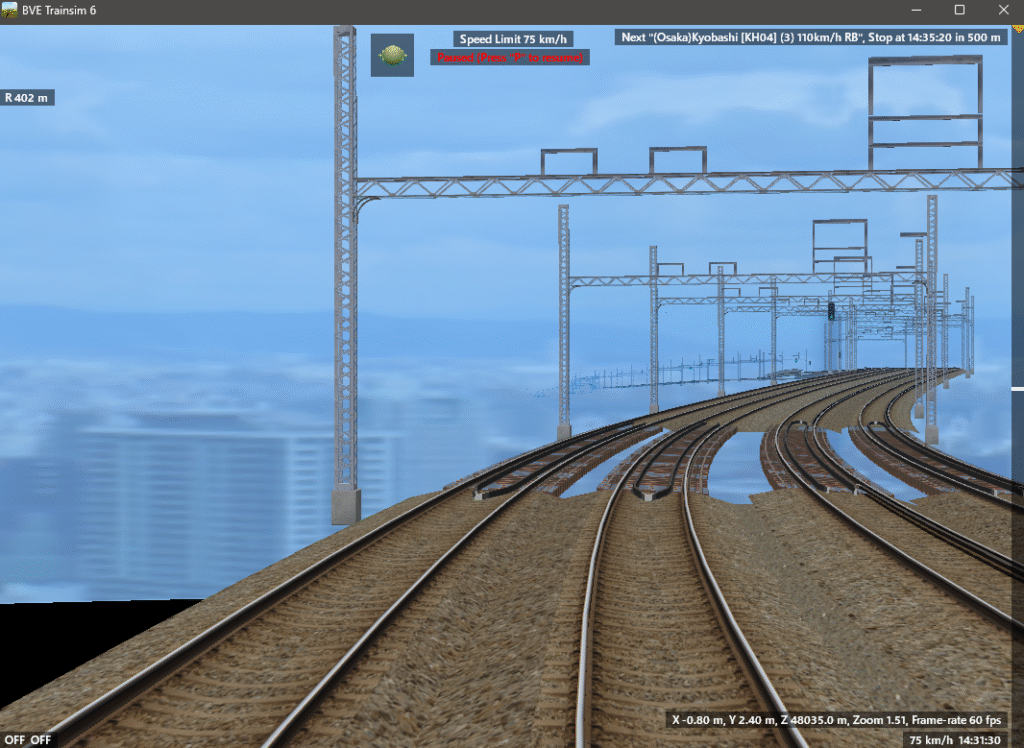
Task: Click the first OFF indicator at bottom-left
Action: click(x=14, y=740)
